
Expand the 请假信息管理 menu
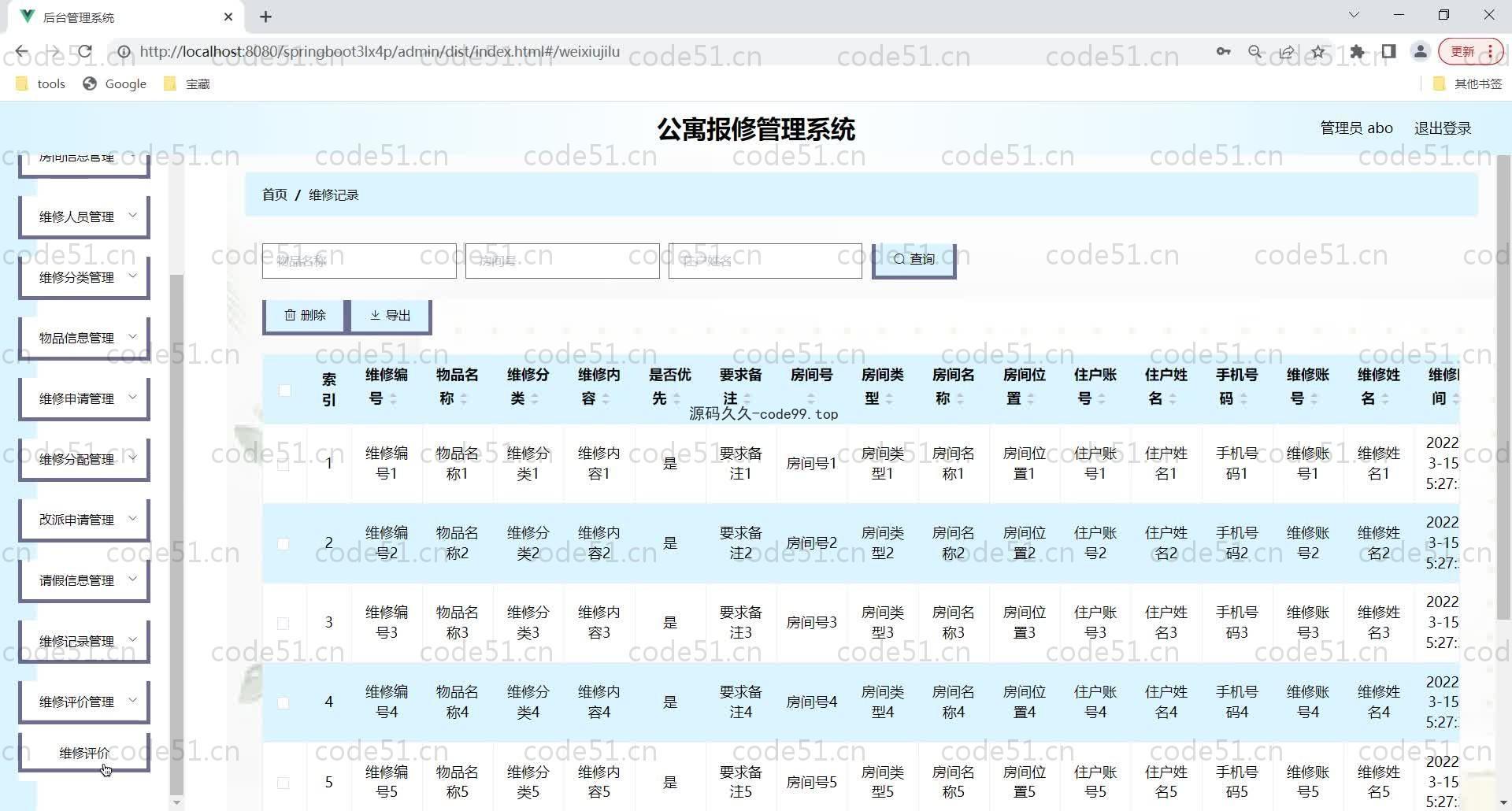(84, 580)
